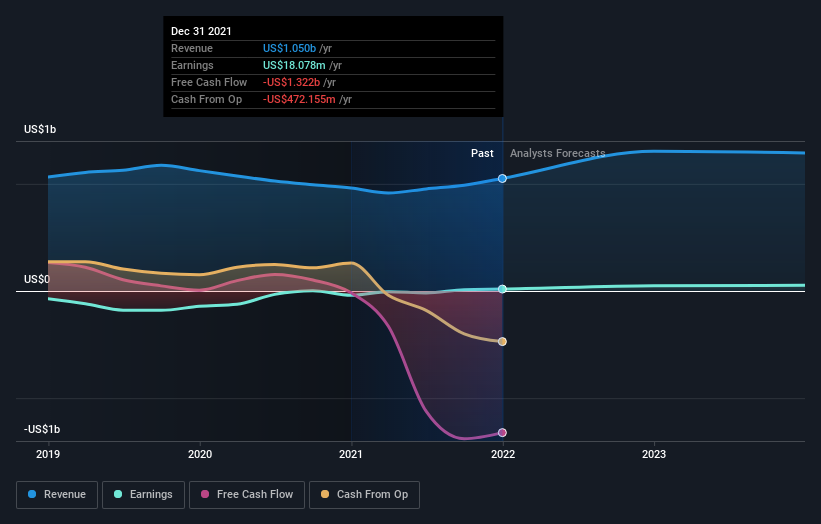Screen dimensions: 821x524
Task: Click the Free Cash Flow tooltip value
Action: [291, 82]
